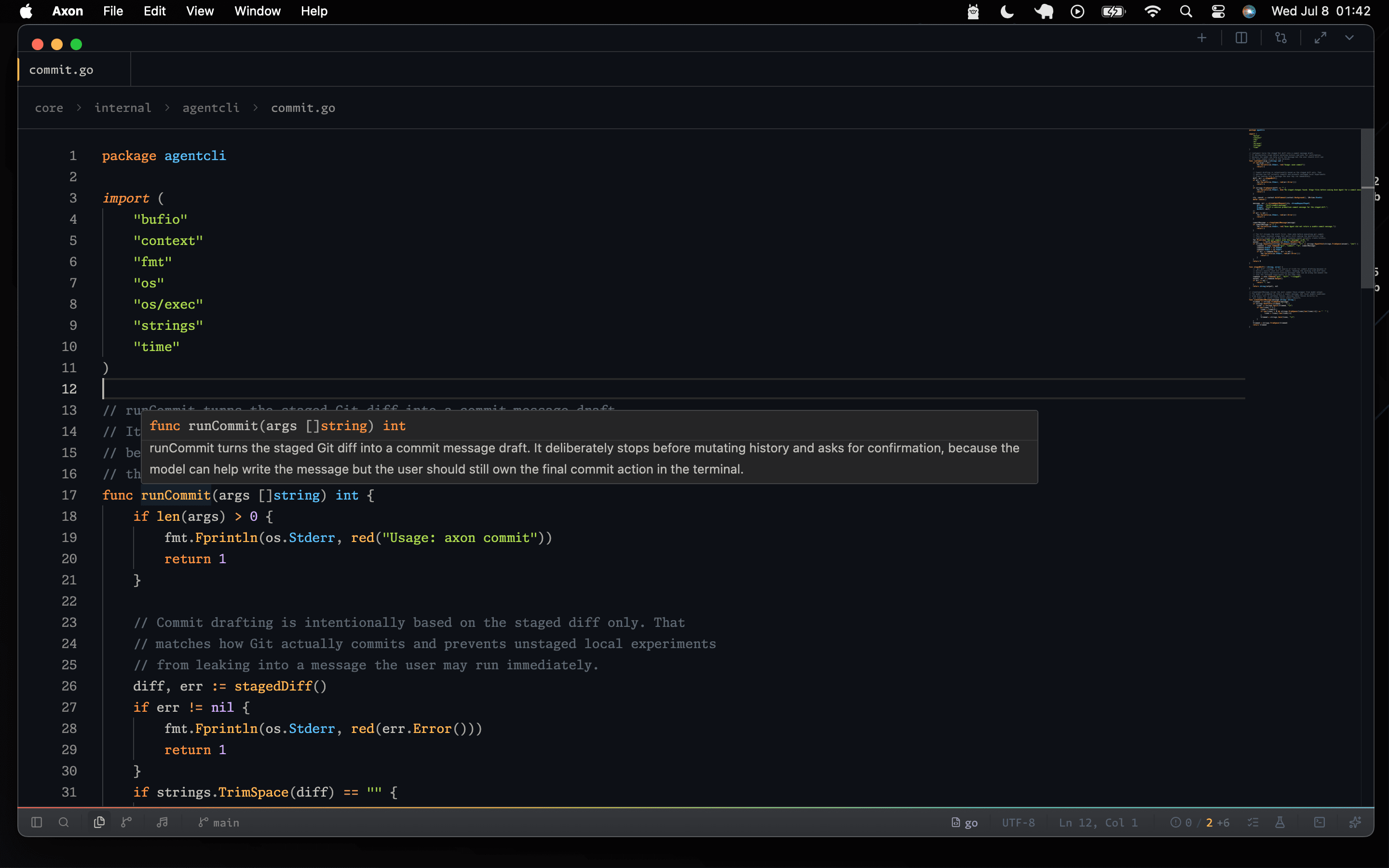
Task: Click the stagedDiff() call on line 26
Action: (x=280, y=686)
